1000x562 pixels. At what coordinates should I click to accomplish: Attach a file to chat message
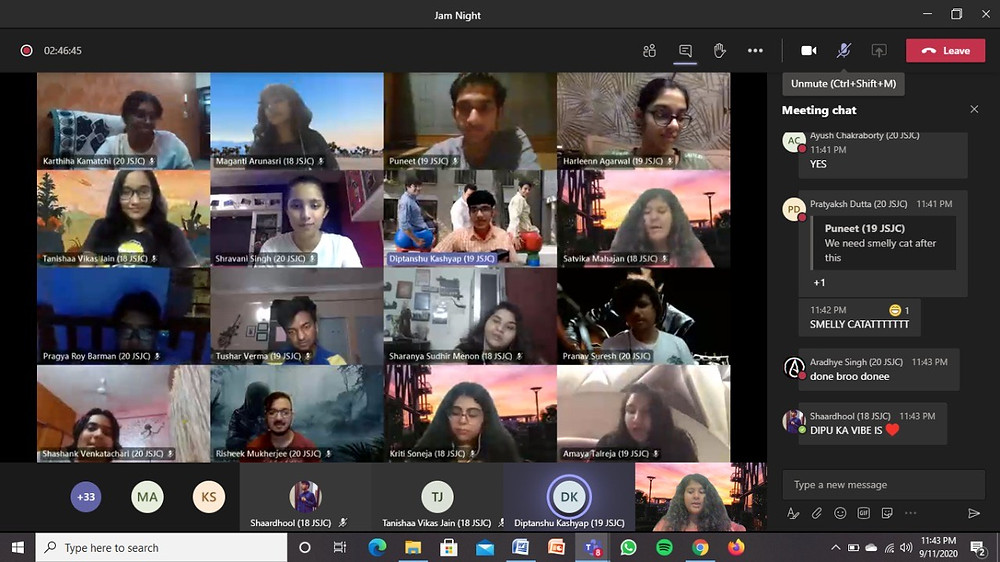tap(816, 513)
